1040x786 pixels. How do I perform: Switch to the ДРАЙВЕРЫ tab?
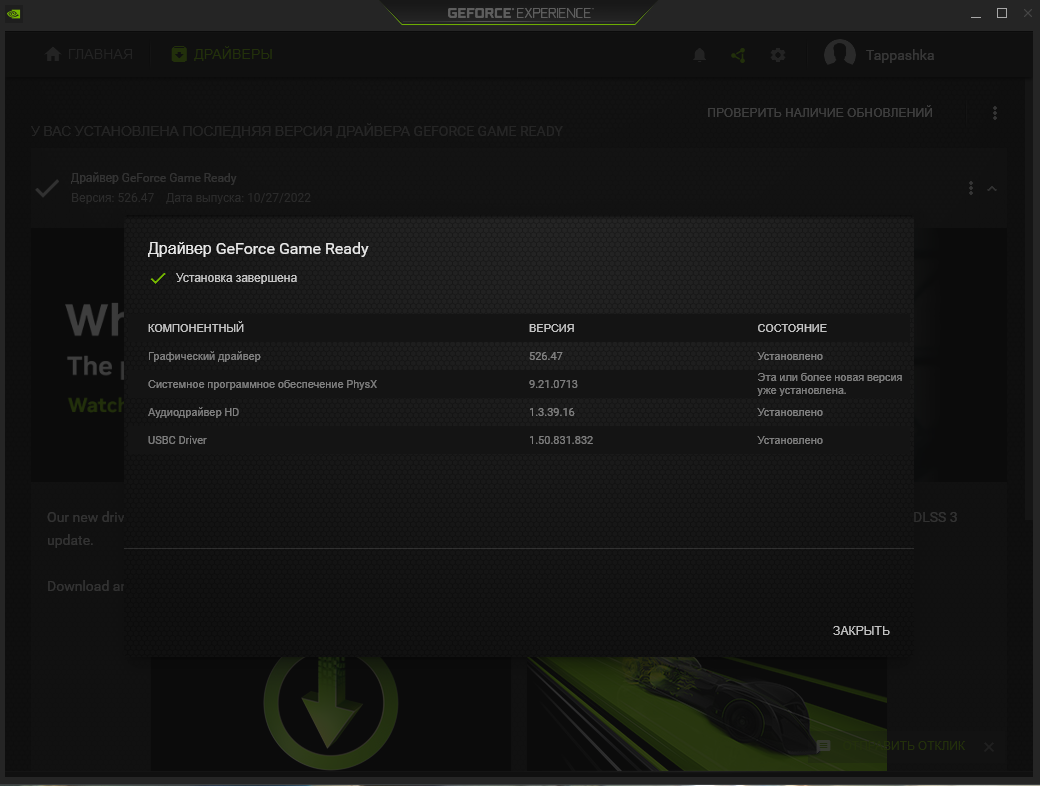pos(222,54)
